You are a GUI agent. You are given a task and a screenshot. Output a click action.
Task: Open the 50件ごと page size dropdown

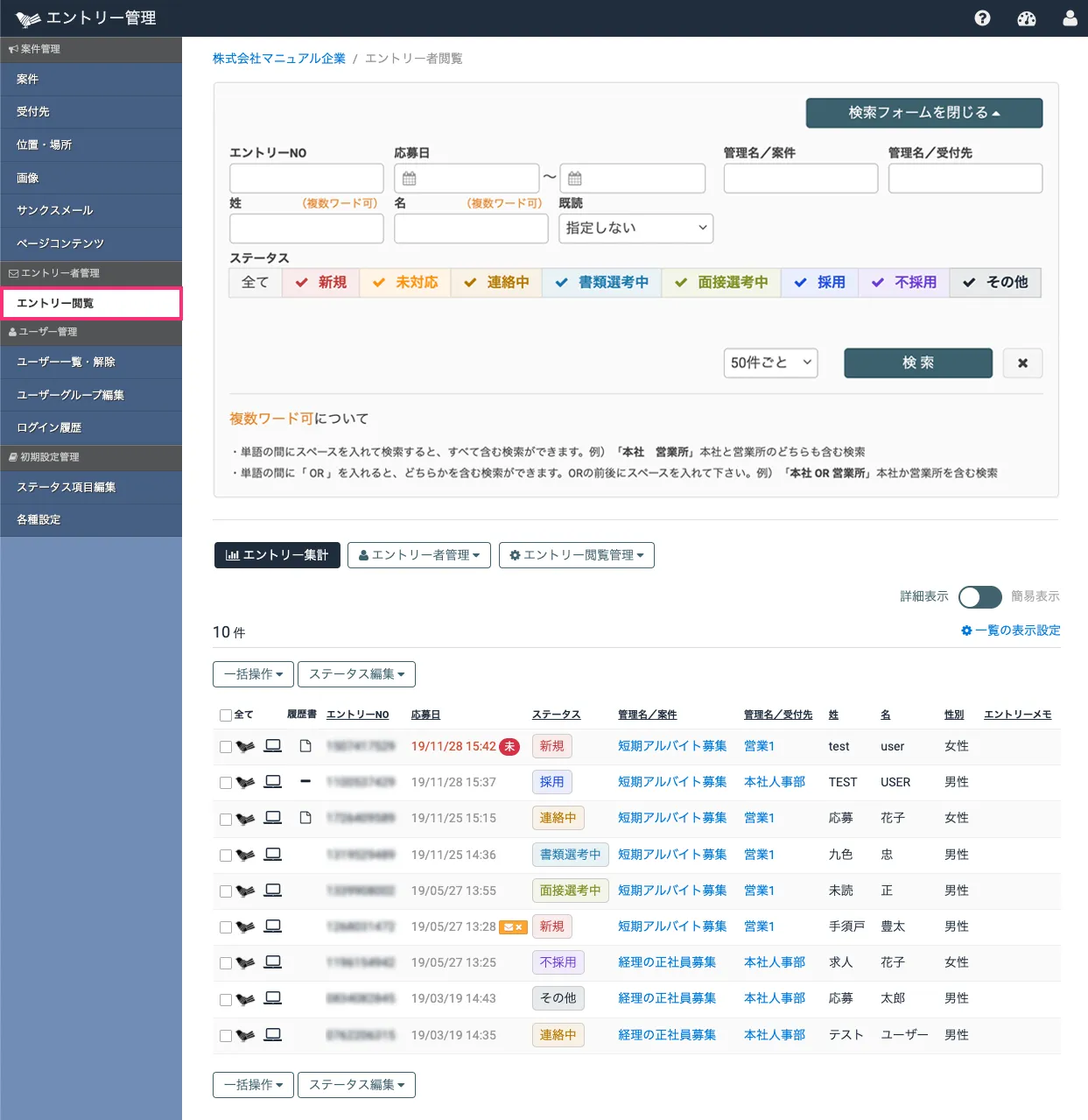tap(770, 363)
